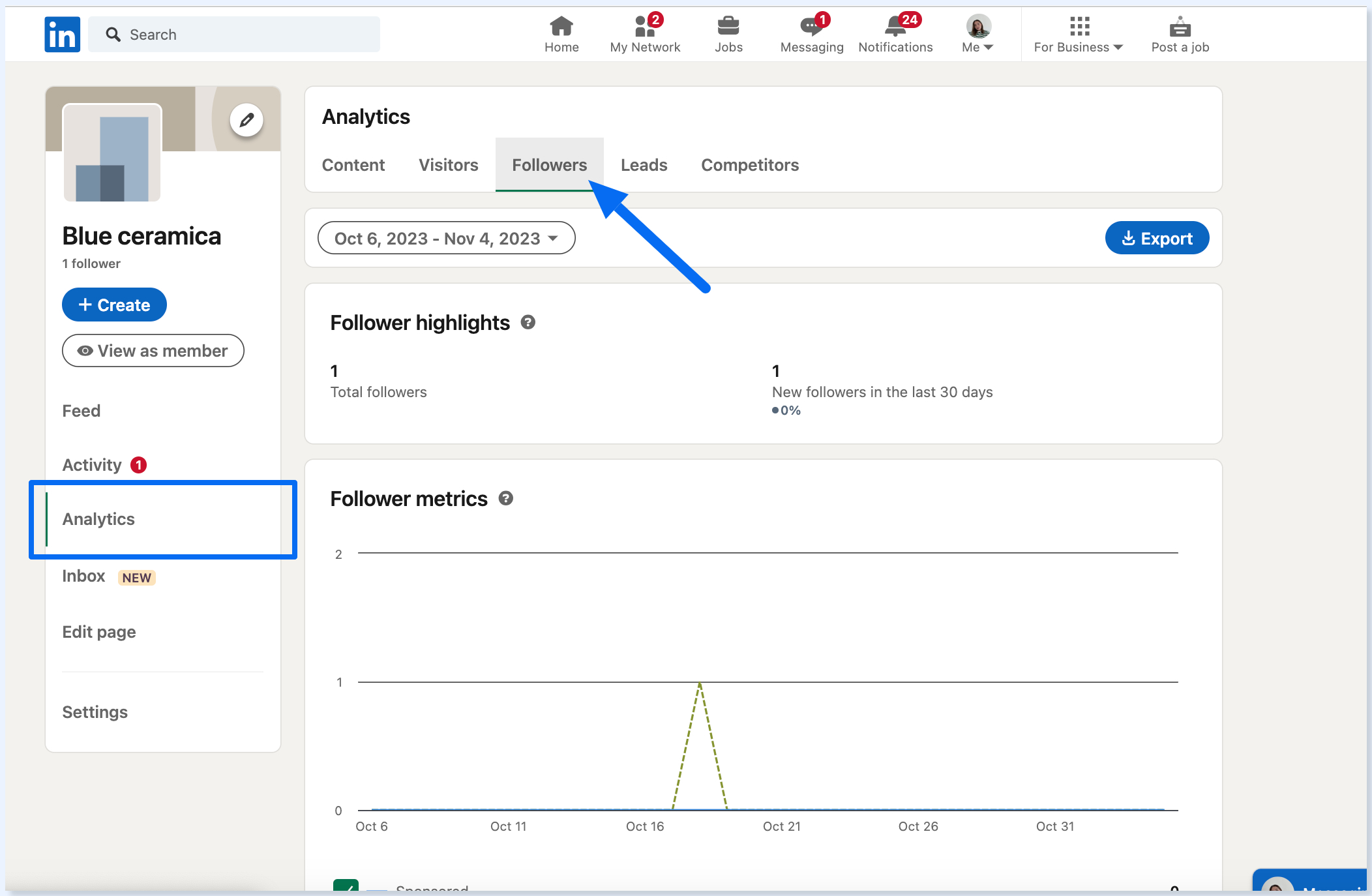The height and width of the screenshot is (896, 1372).
Task: Click the search magnifier icon
Action: click(113, 35)
